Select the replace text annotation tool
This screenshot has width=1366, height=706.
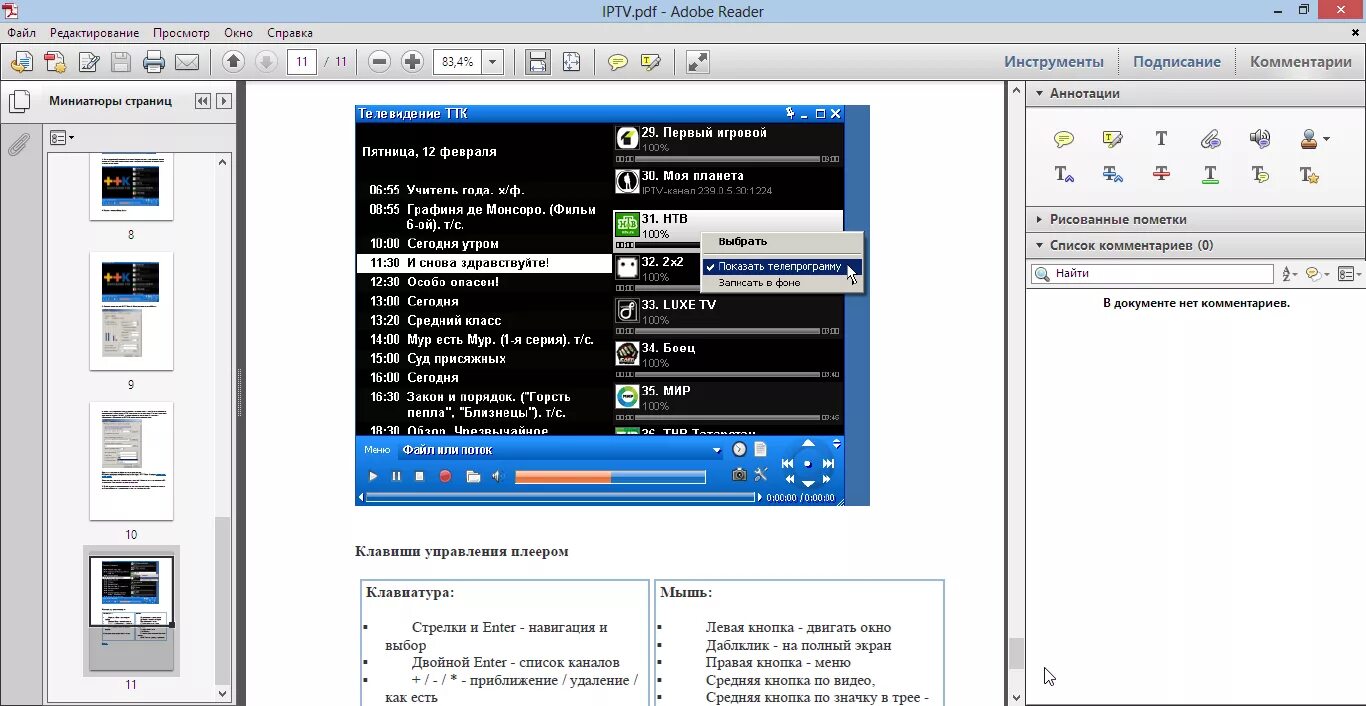tap(1113, 174)
